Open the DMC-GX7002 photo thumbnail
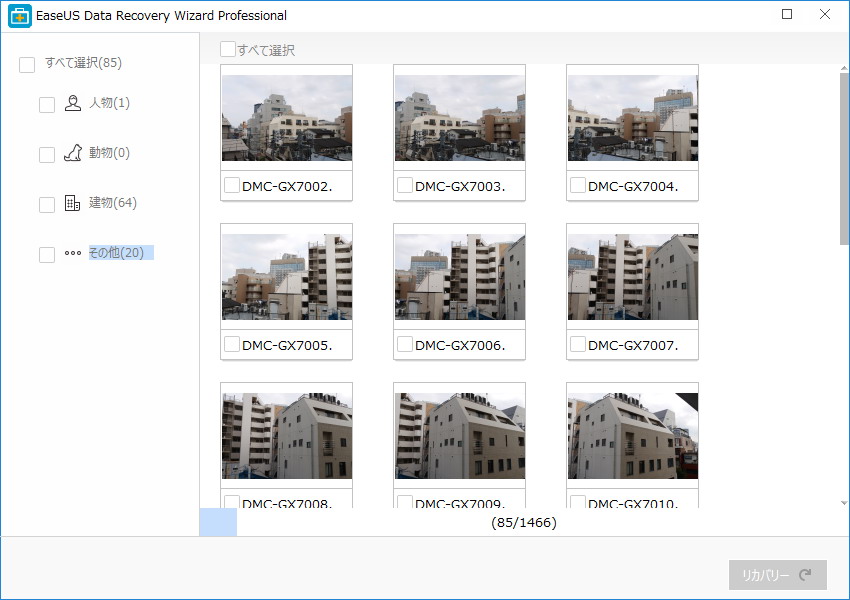This screenshot has height=600, width=850. point(287,118)
